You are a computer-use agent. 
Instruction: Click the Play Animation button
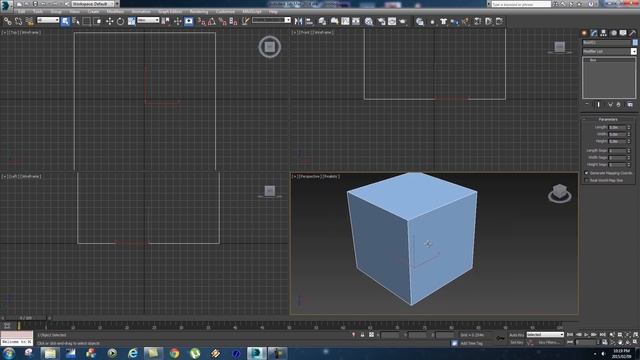click(586, 334)
